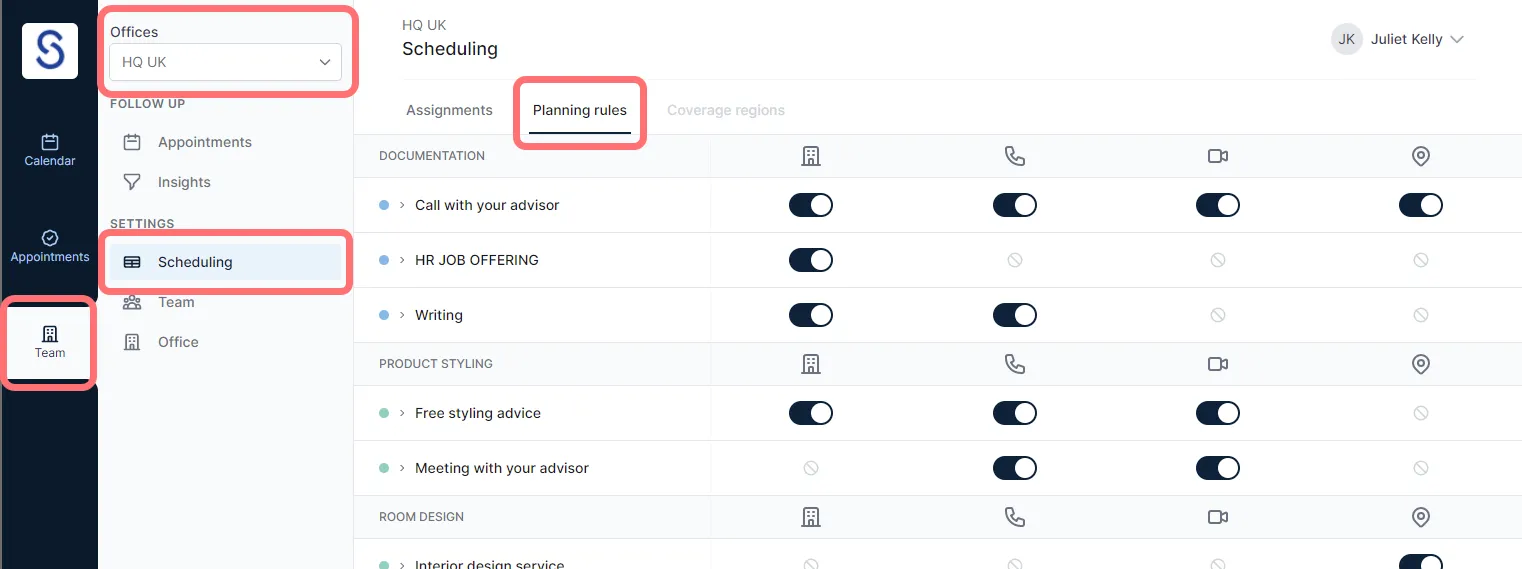Toggle on-location for Call with your advisor
This screenshot has width=1522, height=569.
(x=1421, y=205)
